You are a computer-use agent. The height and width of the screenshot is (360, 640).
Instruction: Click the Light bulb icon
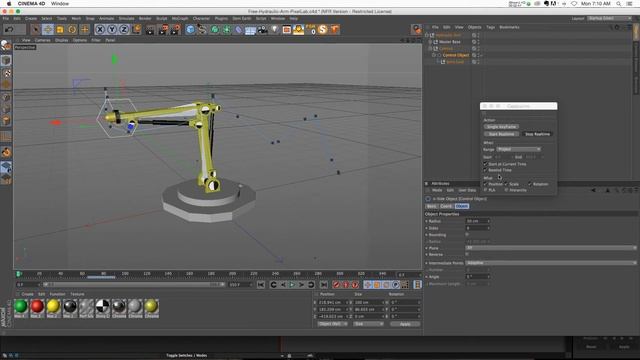click(x=275, y=29)
